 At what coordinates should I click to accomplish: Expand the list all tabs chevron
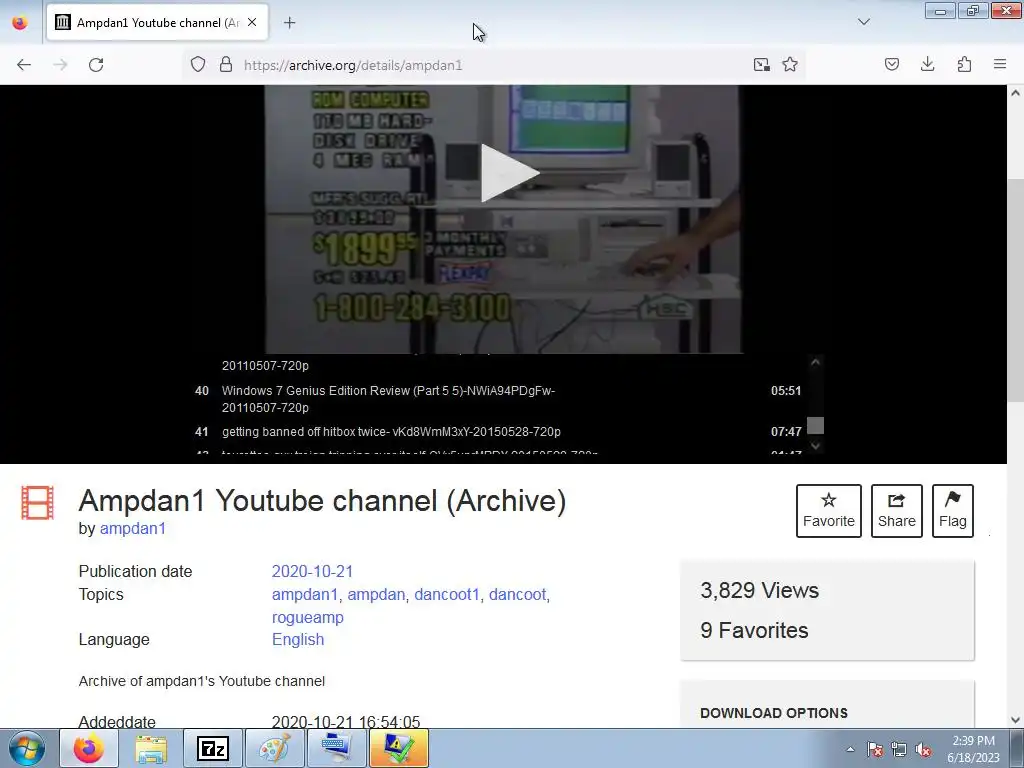coord(863,22)
